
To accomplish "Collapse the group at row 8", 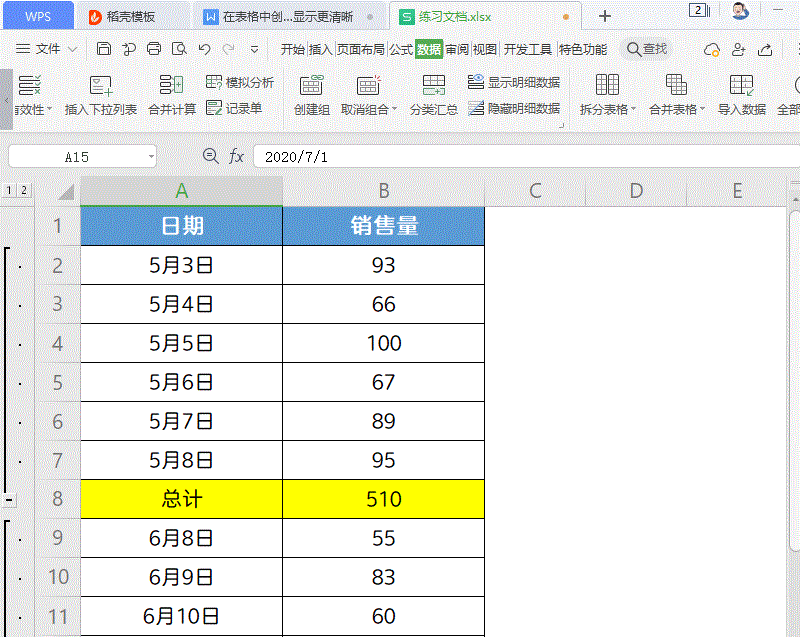I will pos(9,500).
